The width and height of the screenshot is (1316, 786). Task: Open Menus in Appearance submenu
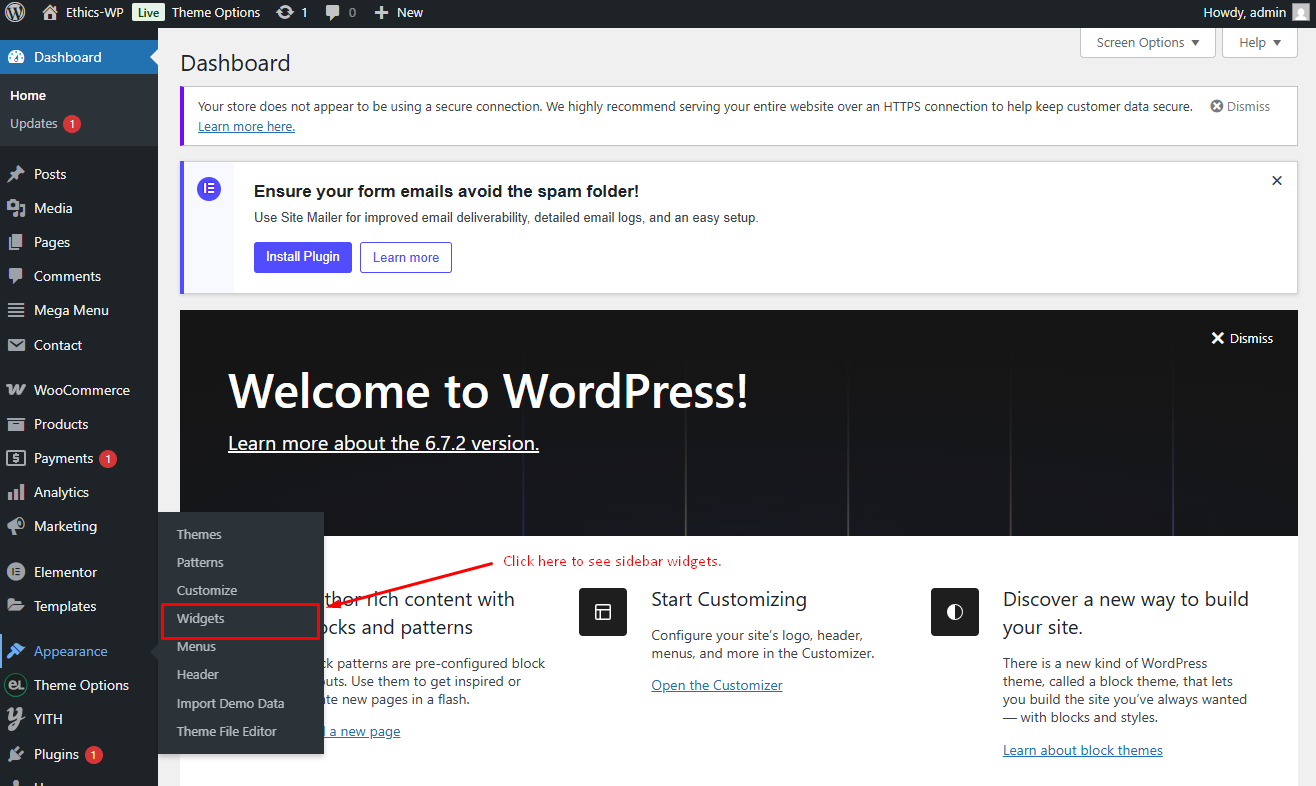tap(196, 646)
